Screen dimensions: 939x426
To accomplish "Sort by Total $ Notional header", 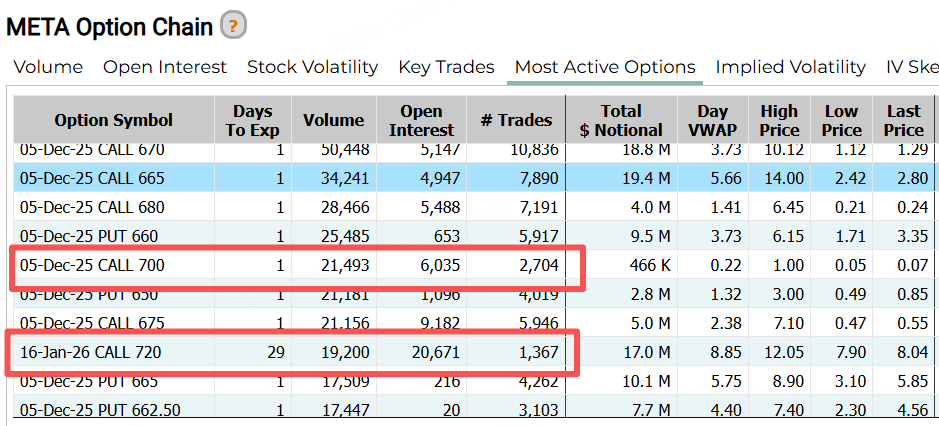I will pos(620,120).
